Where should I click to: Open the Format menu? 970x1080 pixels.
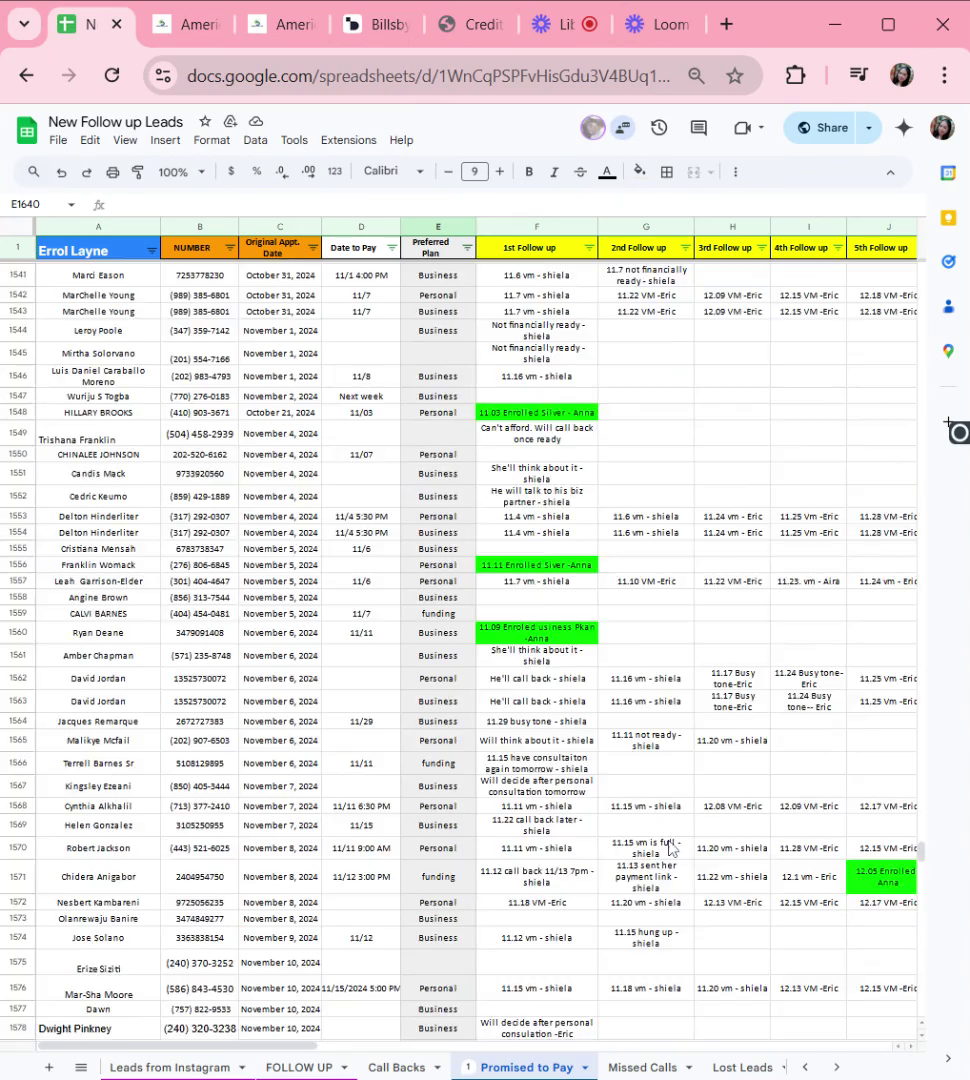pos(211,141)
